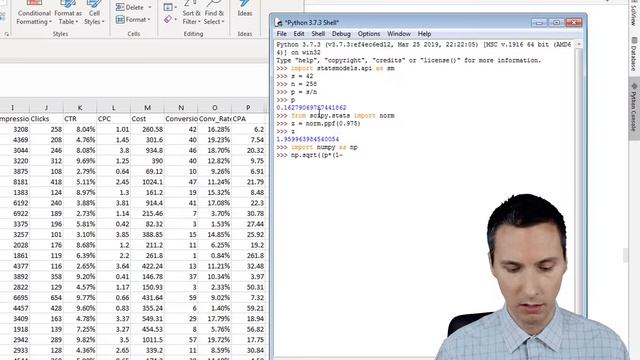Screen dimensions: 640x360
Task: Click the CPC header cell
Action: [113, 119]
